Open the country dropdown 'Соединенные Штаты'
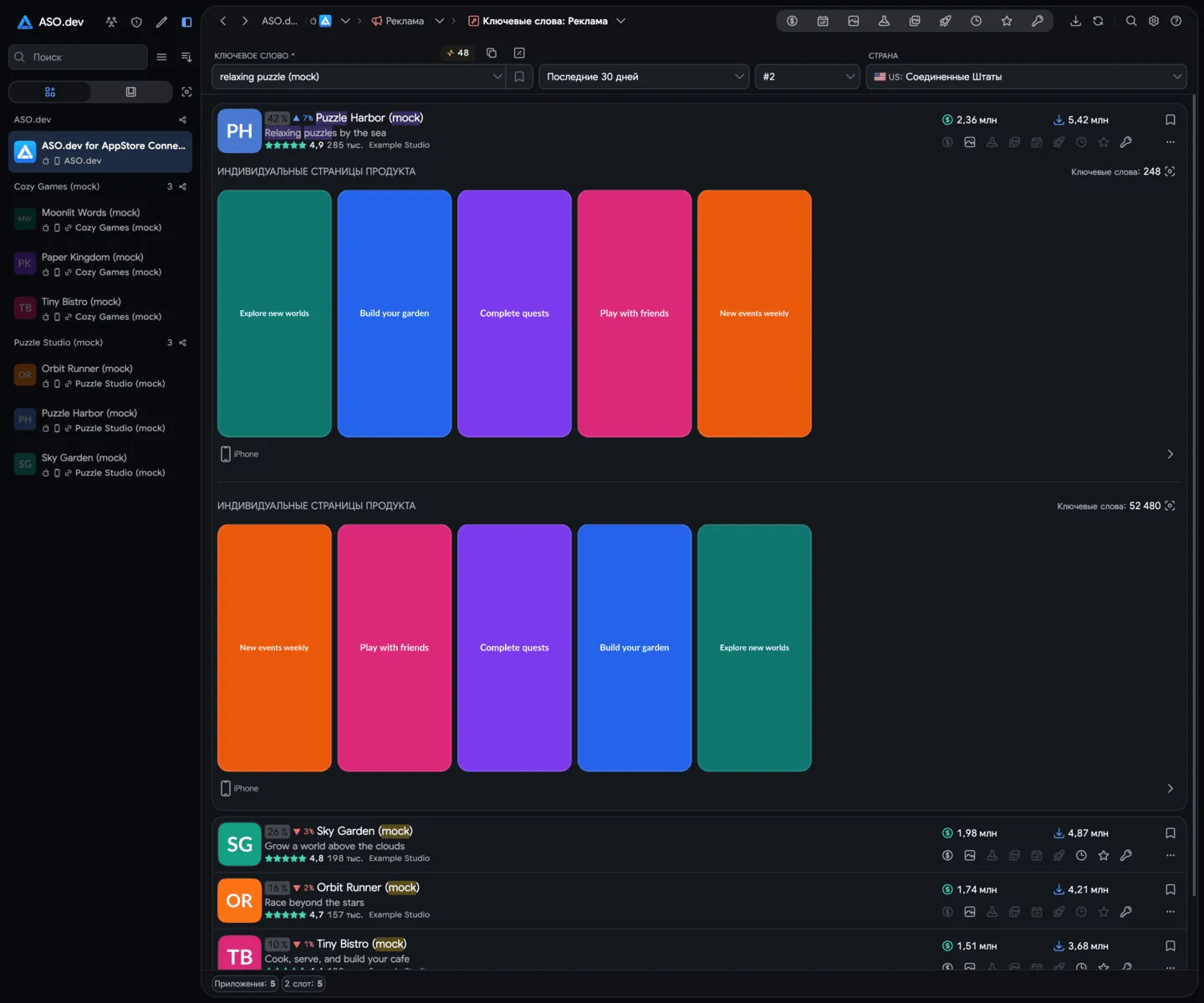 pyautogui.click(x=1026, y=77)
